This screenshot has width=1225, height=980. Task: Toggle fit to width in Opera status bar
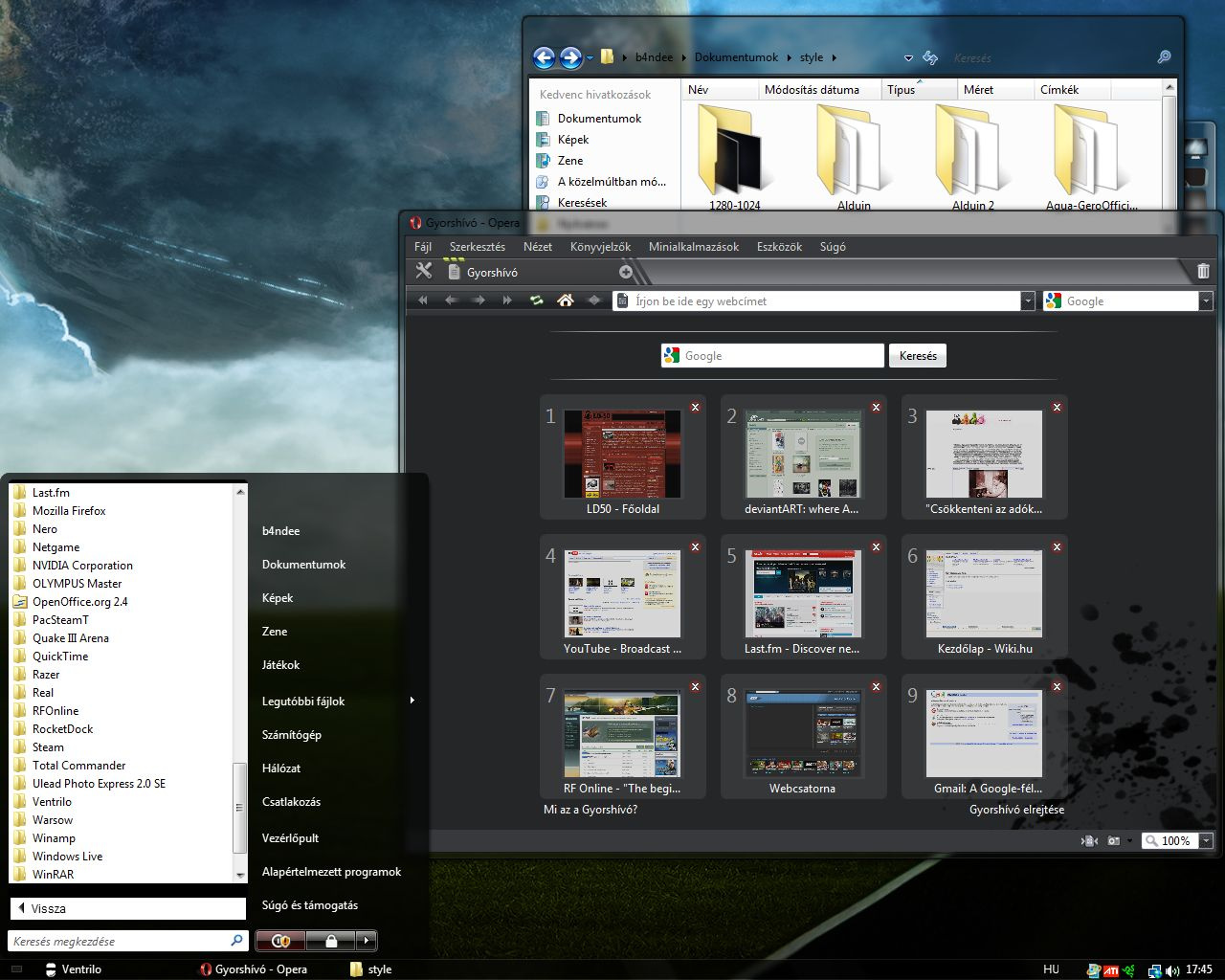coord(1089,841)
